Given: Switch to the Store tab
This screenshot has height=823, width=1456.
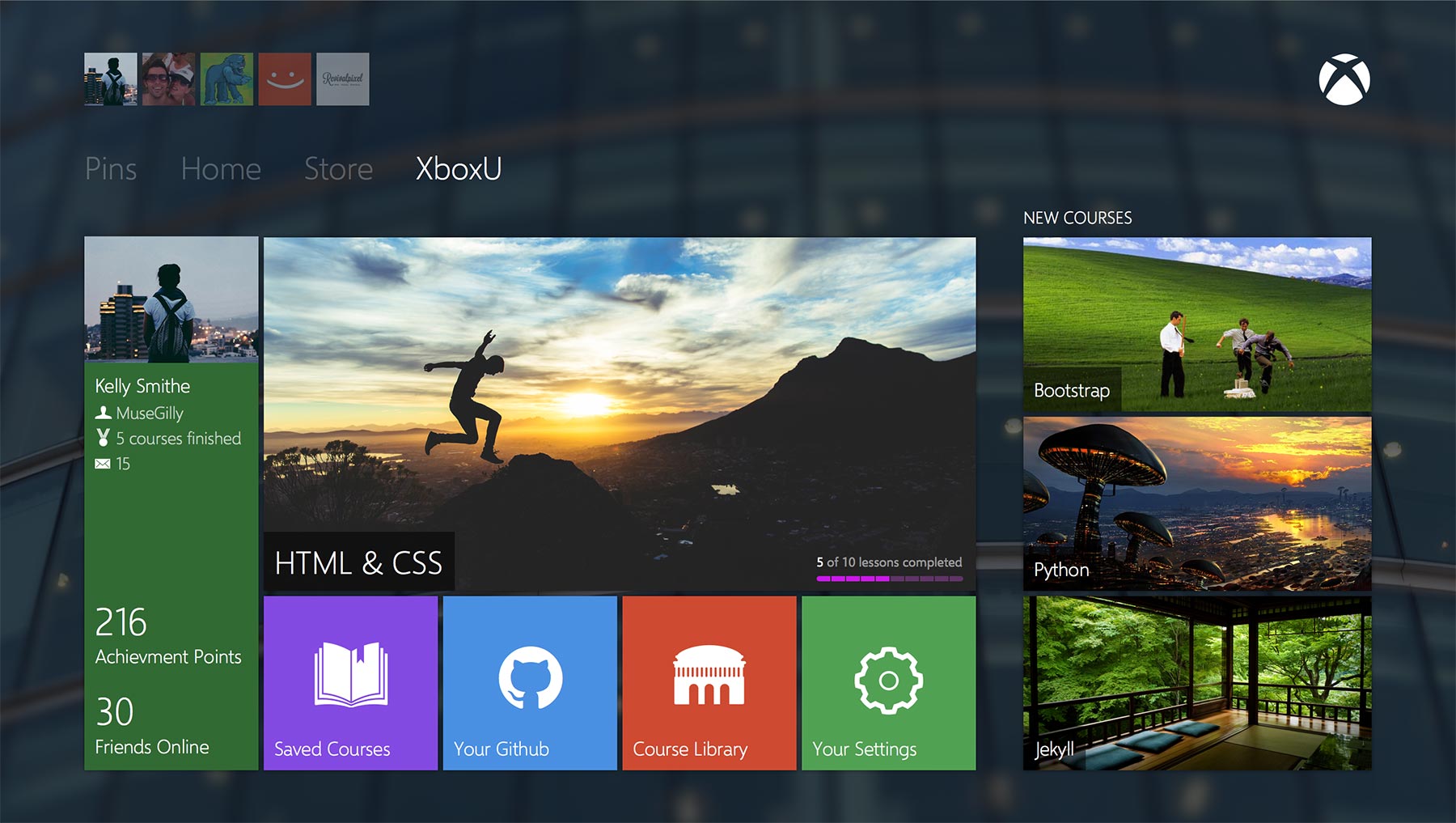Looking at the screenshot, I should click(x=338, y=169).
